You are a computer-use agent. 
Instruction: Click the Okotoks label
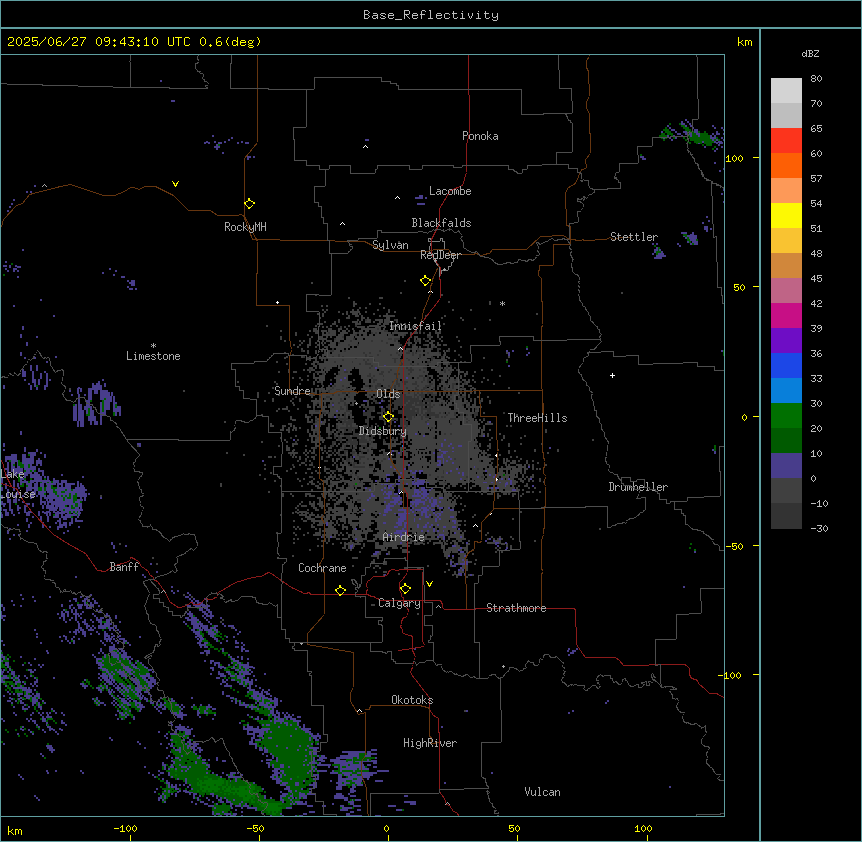pos(412,700)
